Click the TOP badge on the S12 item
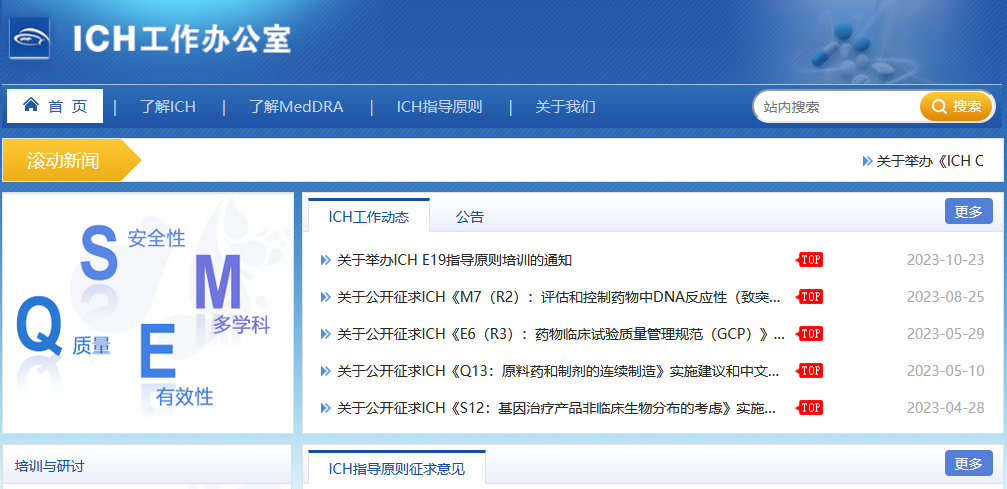This screenshot has width=1007, height=489. (x=810, y=407)
